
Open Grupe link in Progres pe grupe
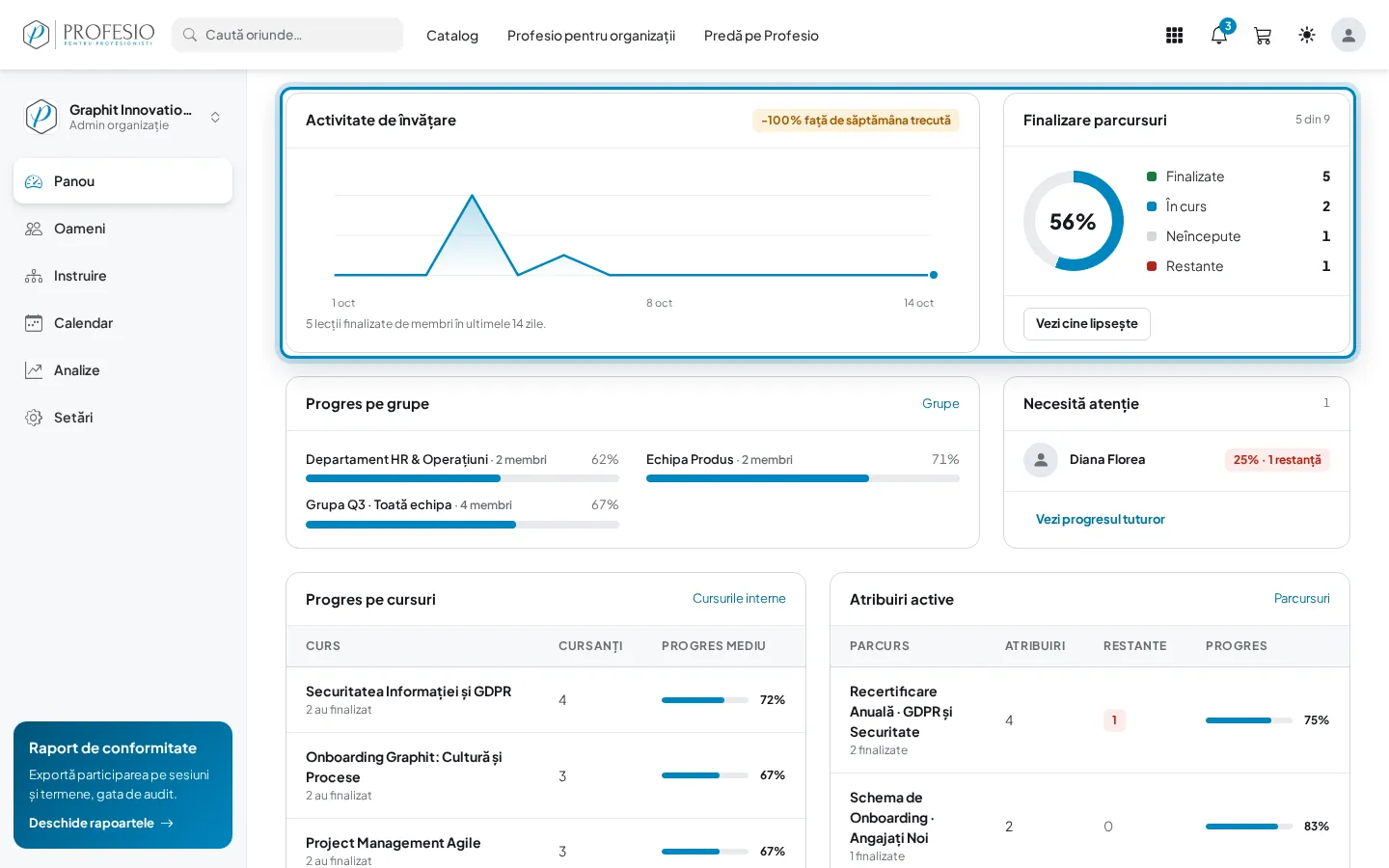coord(940,403)
